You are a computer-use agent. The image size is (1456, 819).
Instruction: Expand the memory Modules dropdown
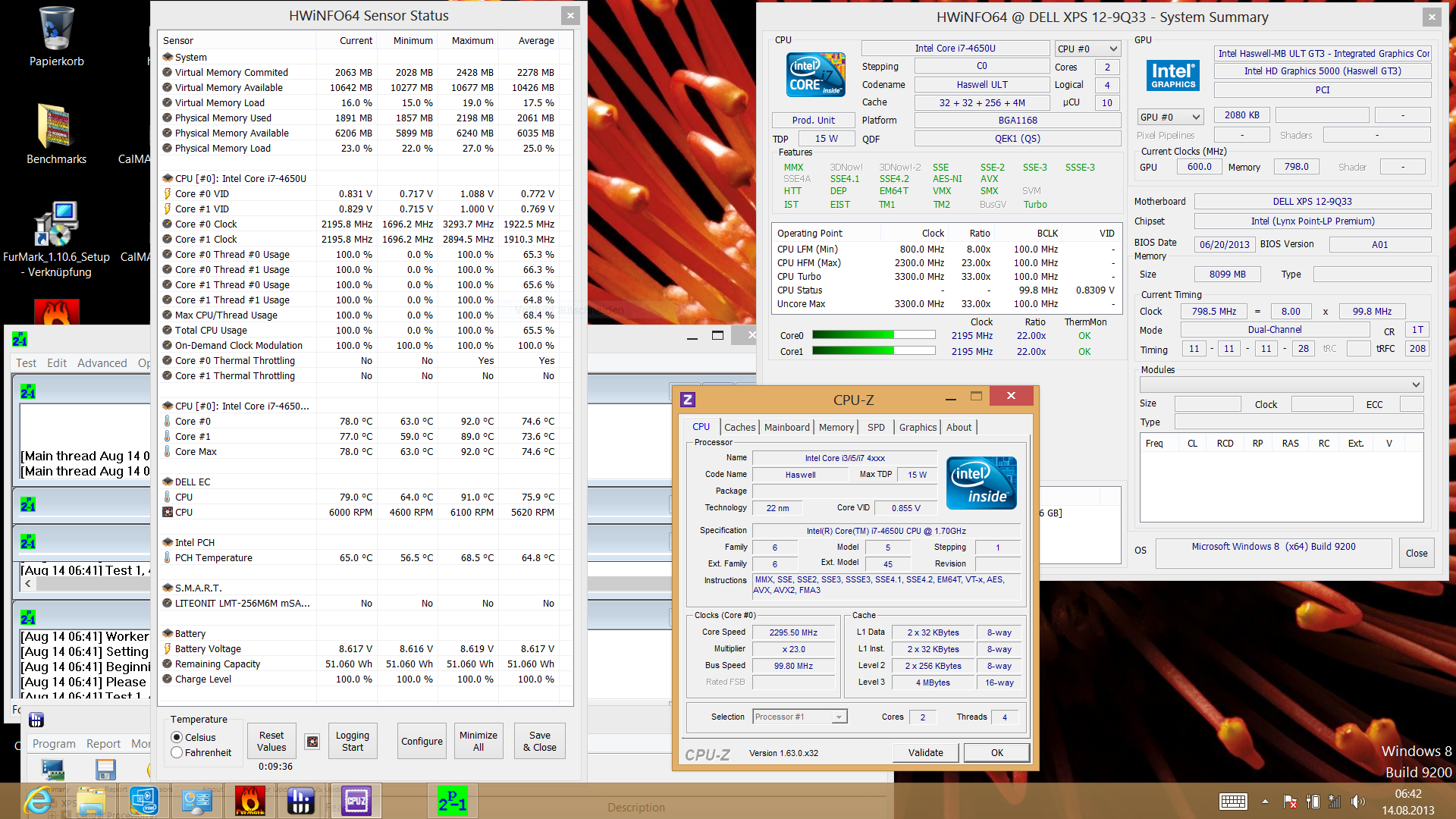point(1282,384)
